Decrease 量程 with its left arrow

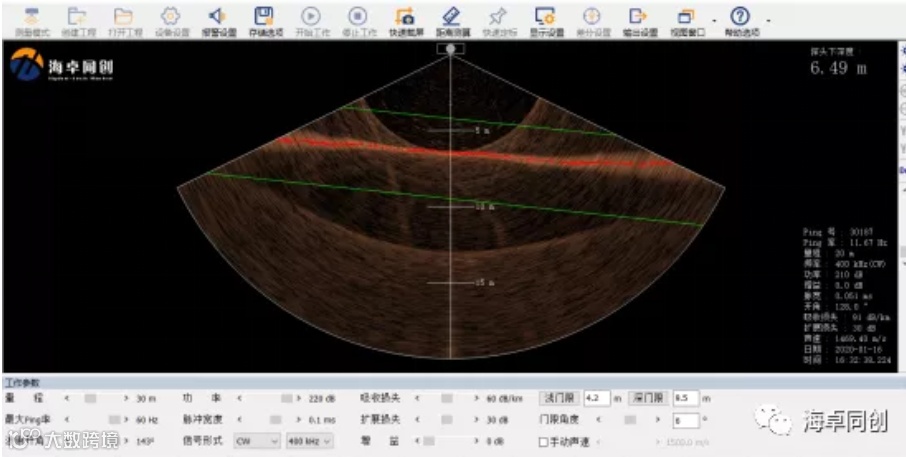click(65, 398)
